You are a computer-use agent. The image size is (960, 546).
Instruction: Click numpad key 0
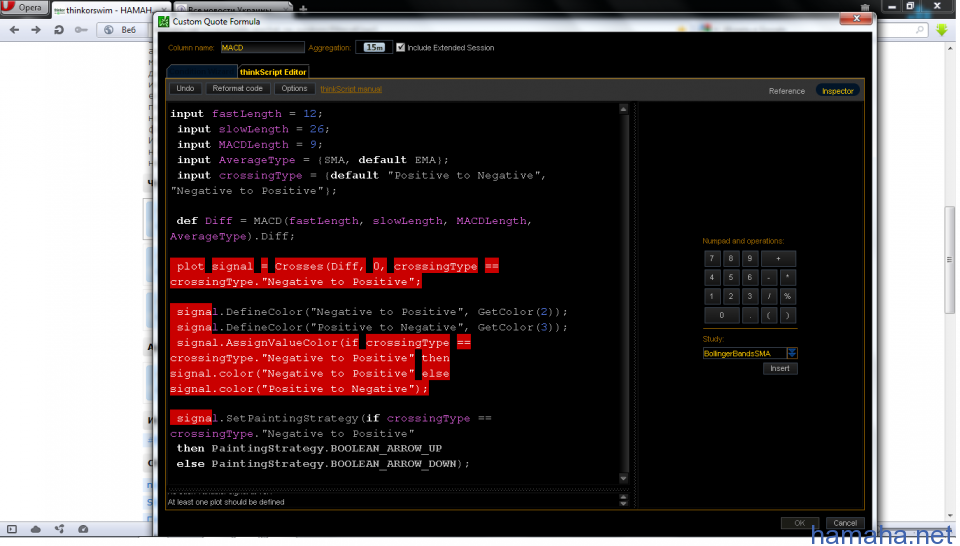[721, 315]
